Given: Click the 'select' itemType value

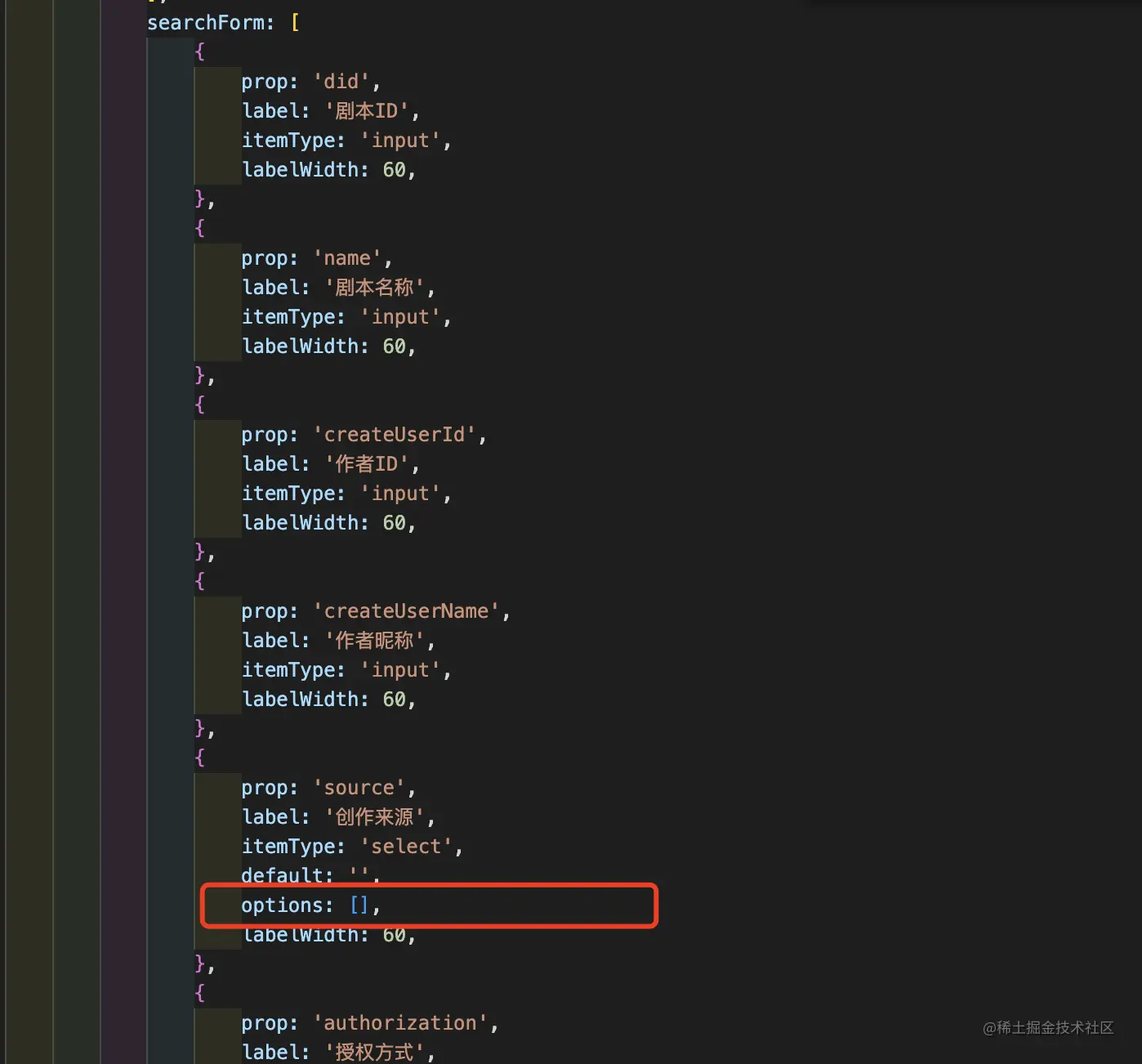Looking at the screenshot, I should (x=406, y=847).
